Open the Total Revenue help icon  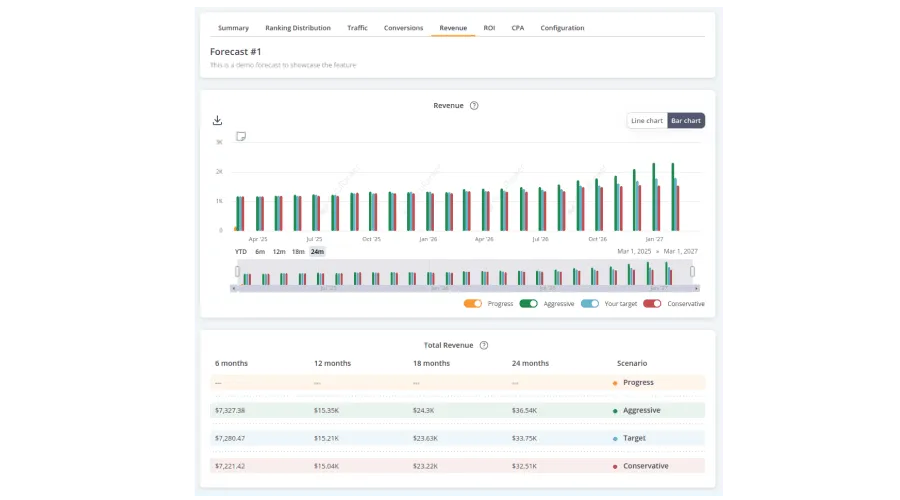(484, 345)
